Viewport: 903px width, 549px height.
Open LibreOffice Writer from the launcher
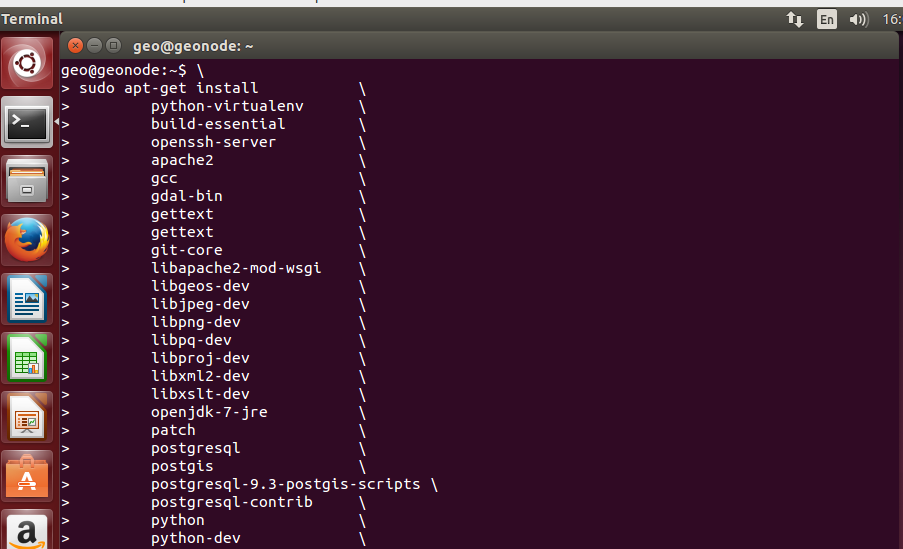(27, 298)
